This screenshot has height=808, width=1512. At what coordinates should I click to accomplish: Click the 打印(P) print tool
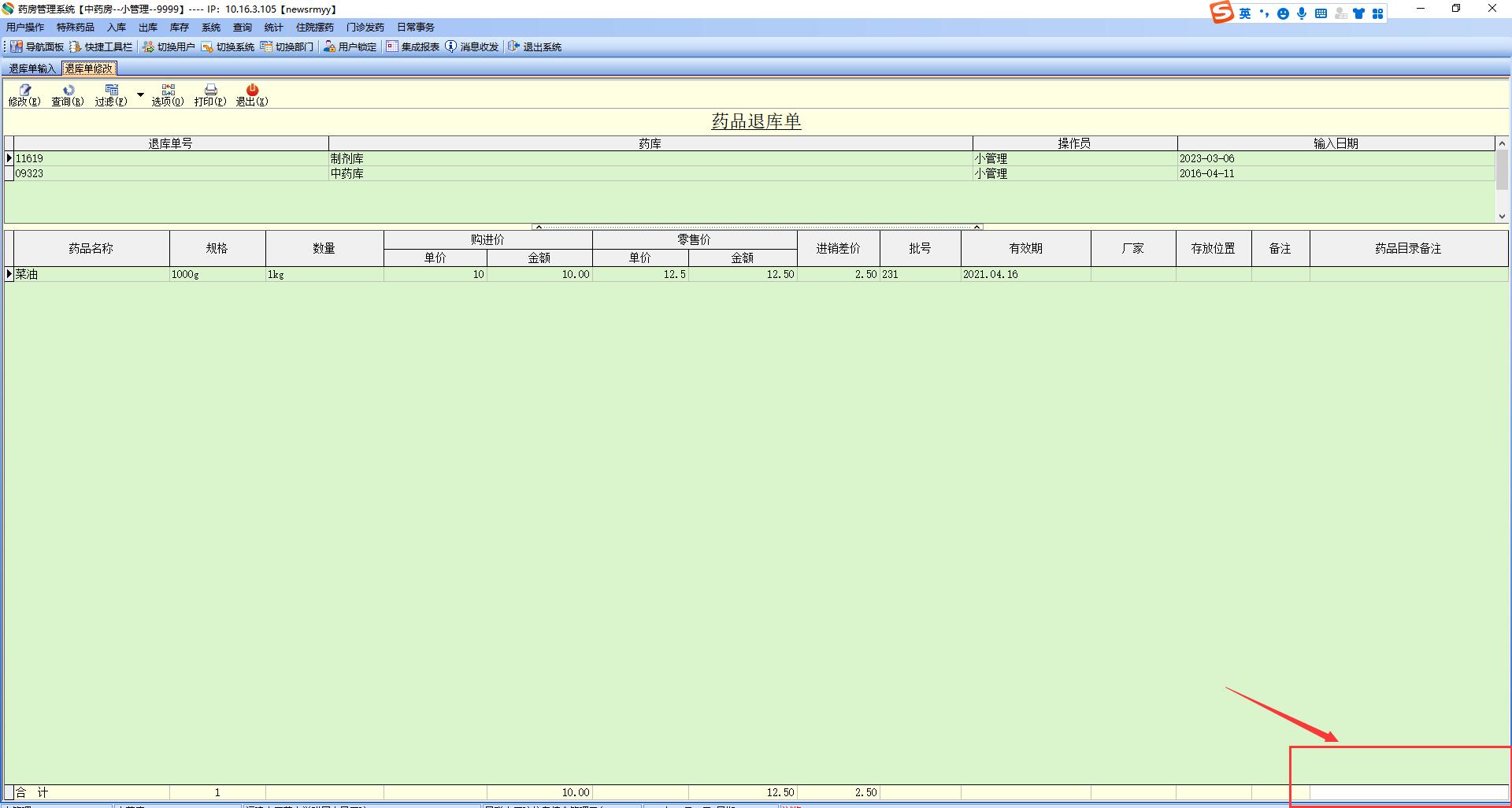pyautogui.click(x=210, y=95)
